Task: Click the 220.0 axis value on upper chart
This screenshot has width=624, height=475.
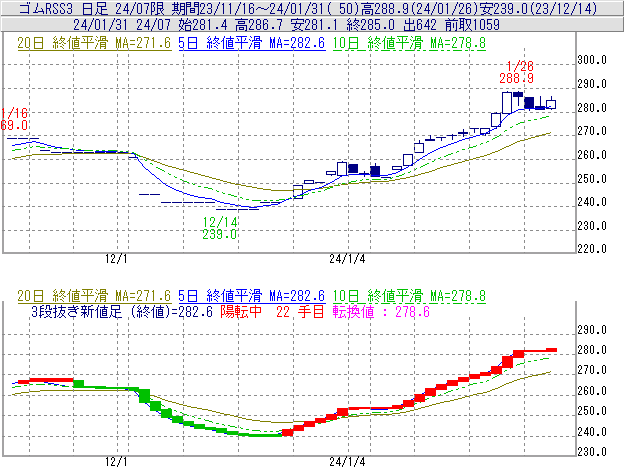Action: (x=592, y=249)
